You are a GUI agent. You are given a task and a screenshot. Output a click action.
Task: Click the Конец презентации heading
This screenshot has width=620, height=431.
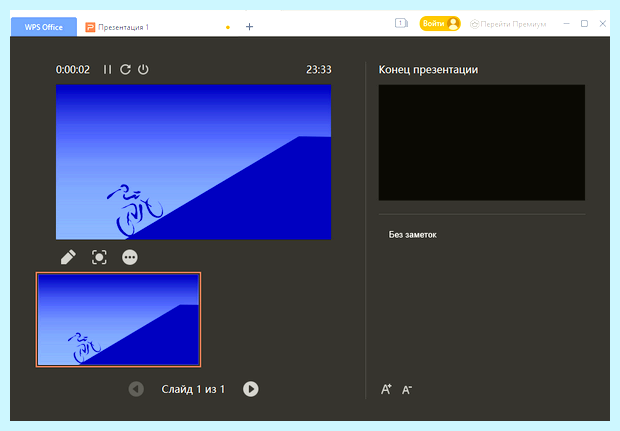(428, 70)
